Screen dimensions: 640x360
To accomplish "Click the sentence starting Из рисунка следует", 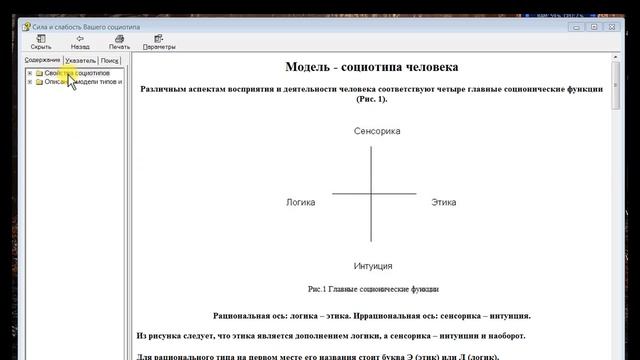I will point(331,336).
